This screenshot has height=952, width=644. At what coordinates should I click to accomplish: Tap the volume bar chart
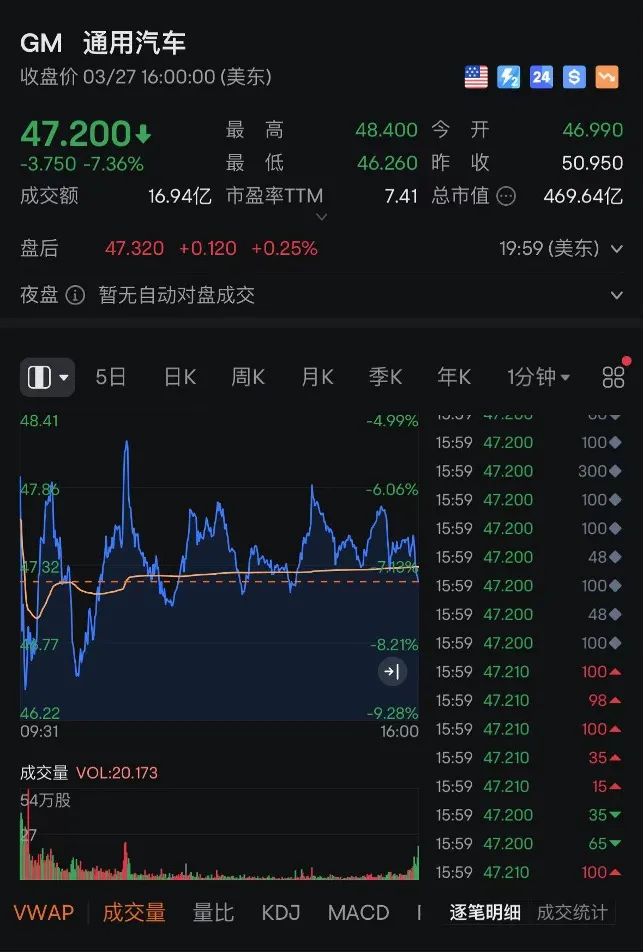(219, 834)
